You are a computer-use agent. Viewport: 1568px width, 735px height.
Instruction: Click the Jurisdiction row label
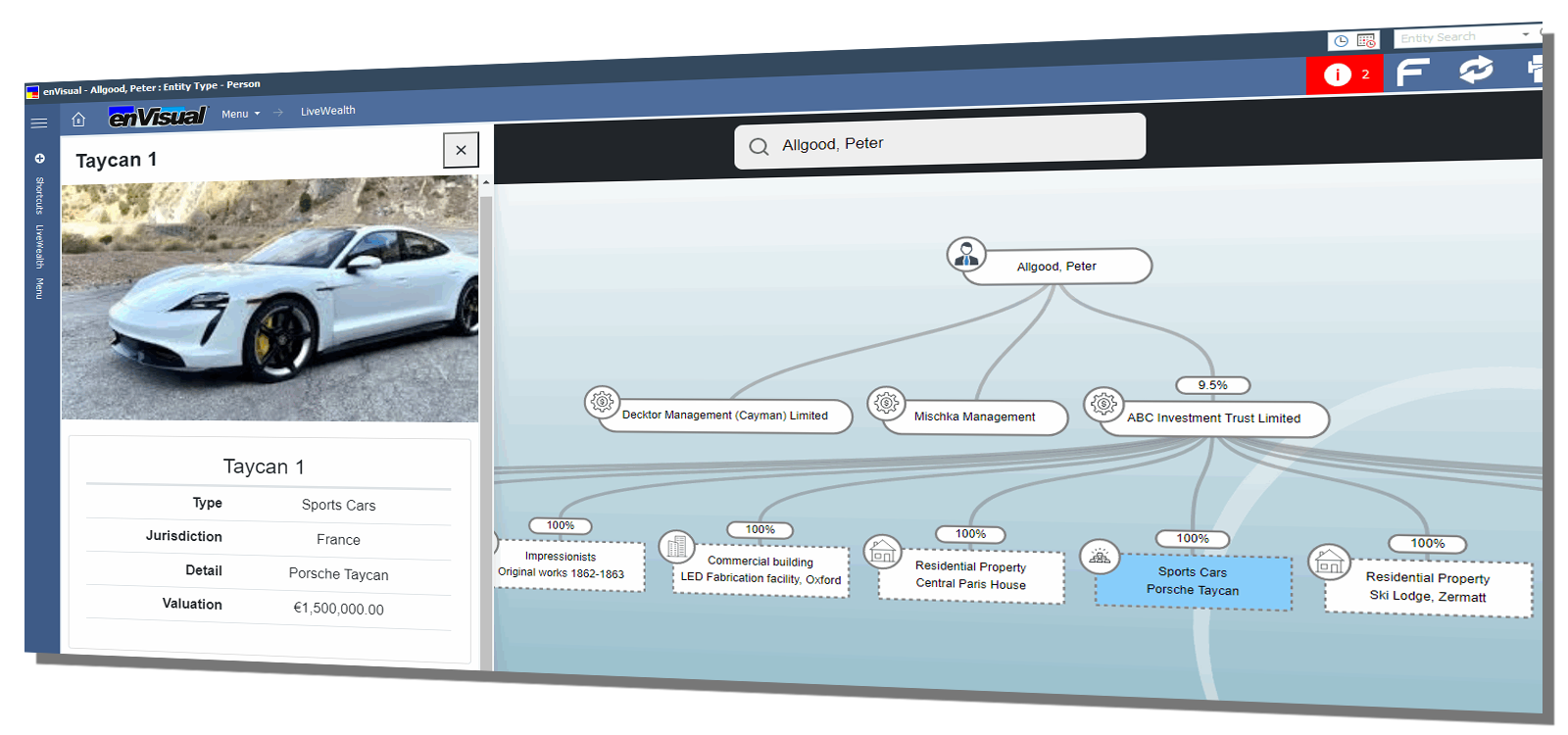[x=184, y=536]
